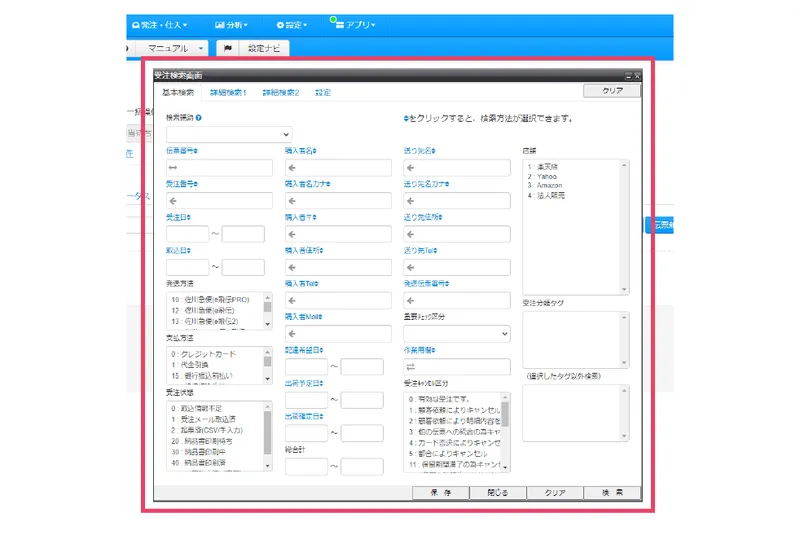The image size is (800, 534).
Task: Click the 購入者Tel search-method label
Action: pos(302,284)
